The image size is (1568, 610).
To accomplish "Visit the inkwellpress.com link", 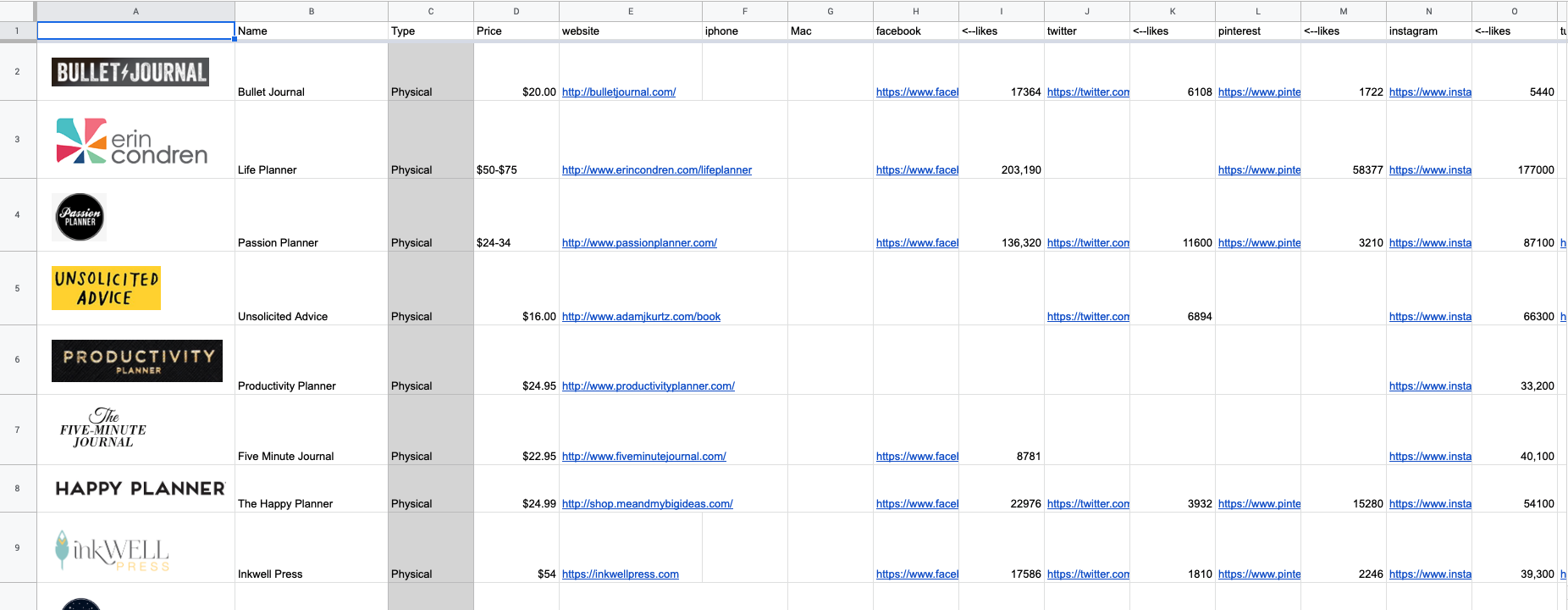I will tap(620, 574).
